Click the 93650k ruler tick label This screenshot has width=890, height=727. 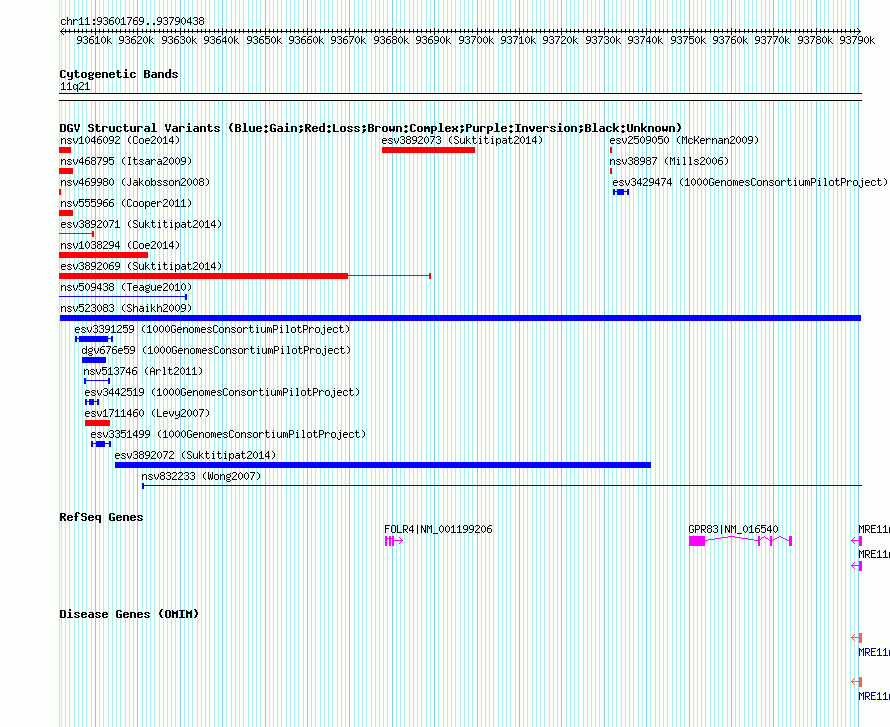[x=264, y=40]
